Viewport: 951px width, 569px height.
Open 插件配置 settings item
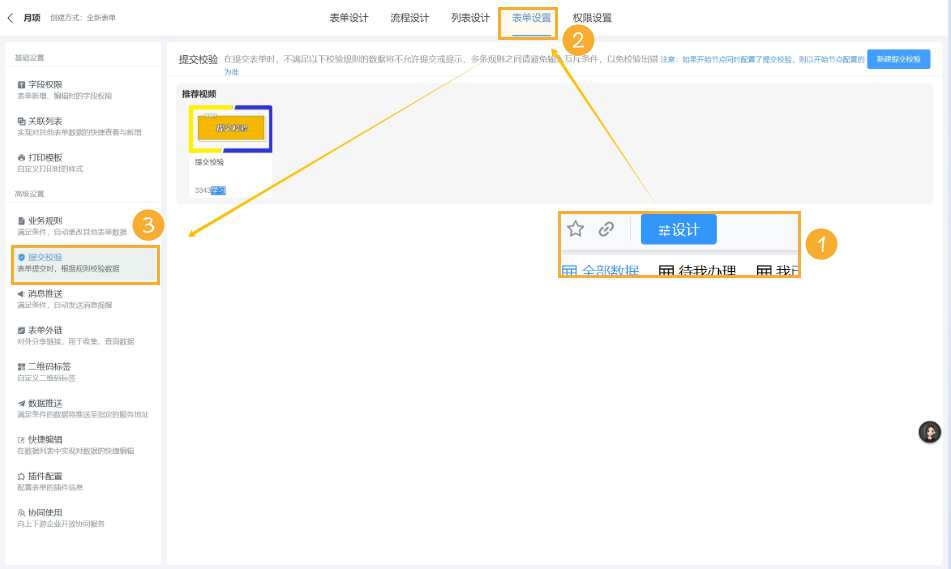pos(84,481)
